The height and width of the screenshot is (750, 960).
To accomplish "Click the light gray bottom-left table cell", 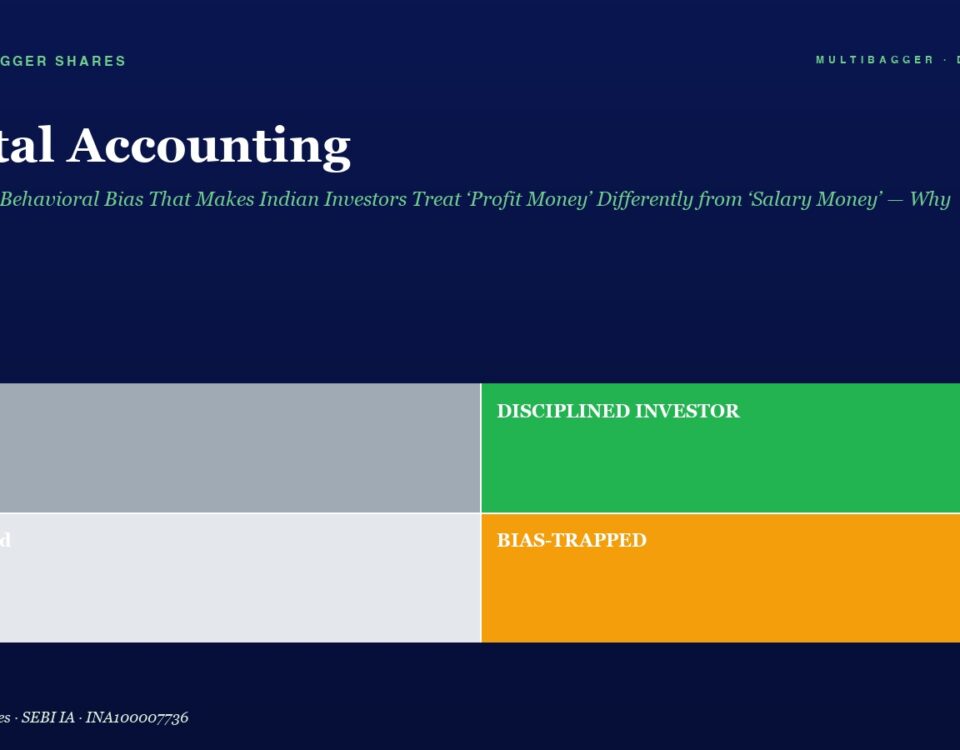I will [240, 579].
